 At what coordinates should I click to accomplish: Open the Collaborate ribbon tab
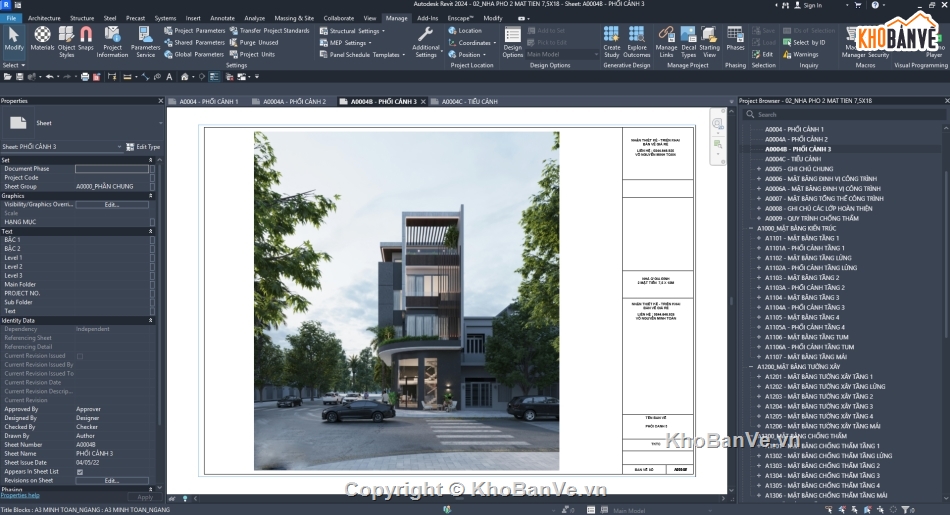pos(339,18)
